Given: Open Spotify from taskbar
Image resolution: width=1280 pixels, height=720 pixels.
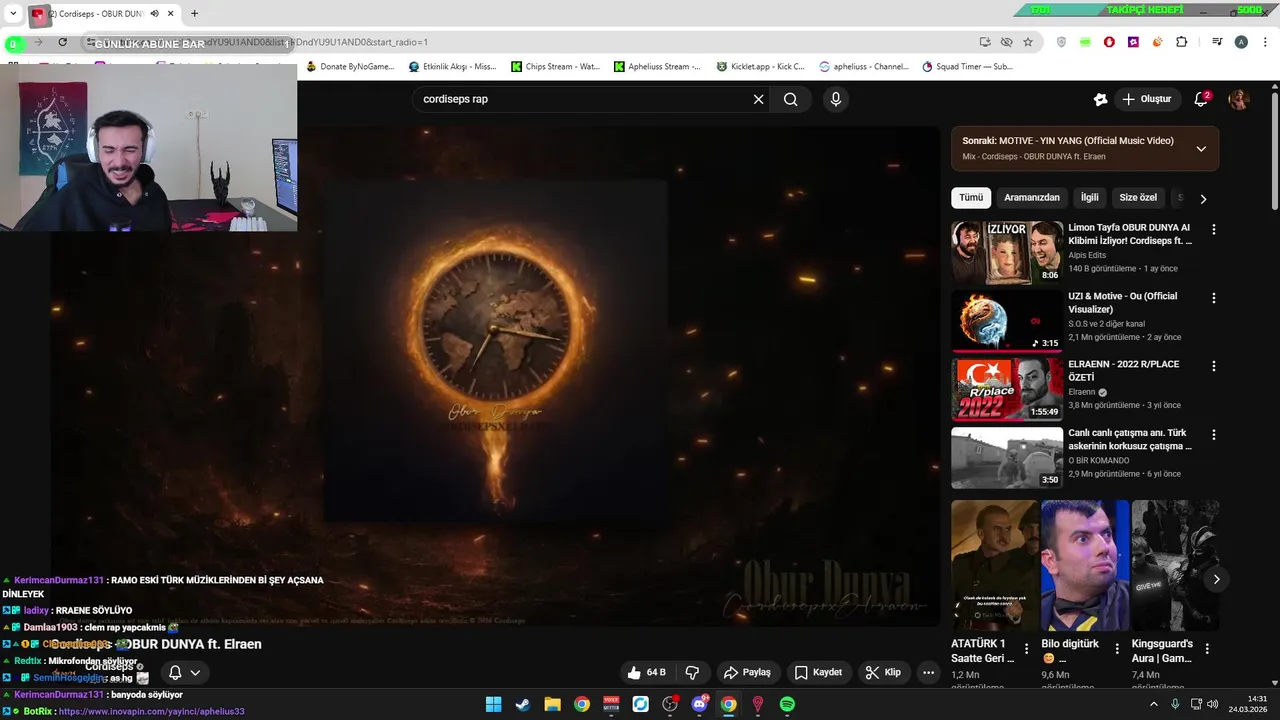Looking at the screenshot, I should (787, 704).
